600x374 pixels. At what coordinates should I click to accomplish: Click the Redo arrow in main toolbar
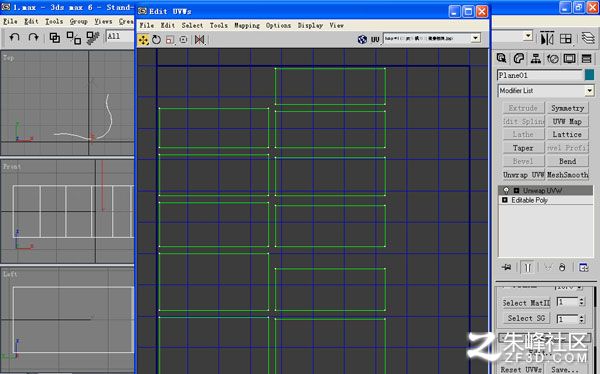(x=34, y=37)
